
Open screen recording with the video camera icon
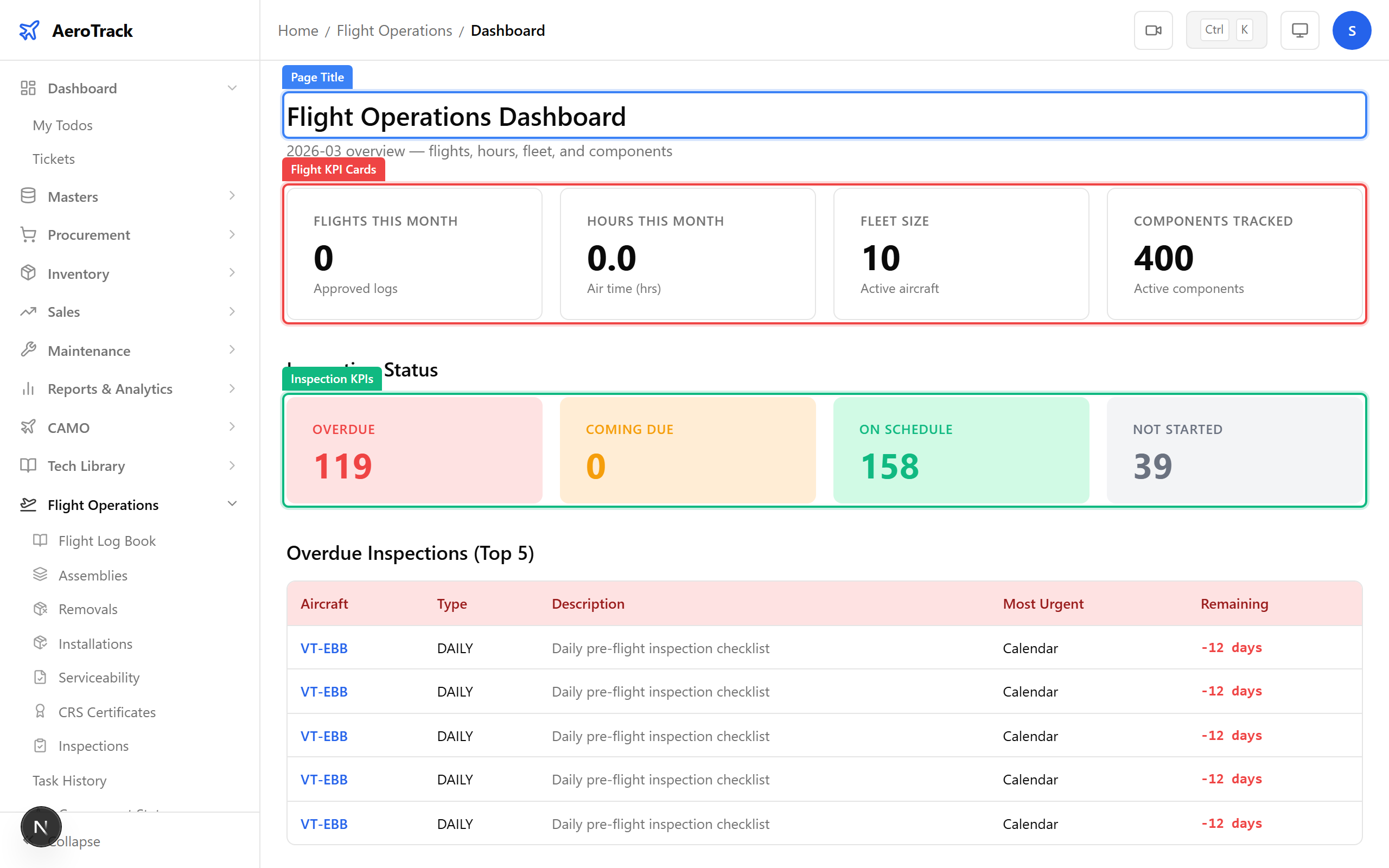tap(1153, 30)
